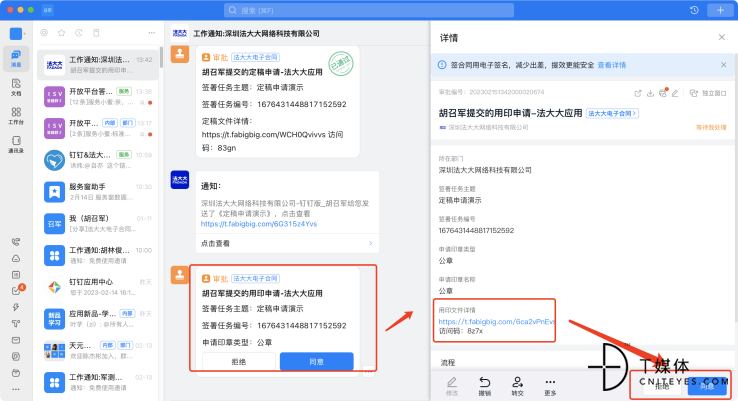The image size is (738, 401).
Task: Open the fabigbig link in 通知 message
Action: [x=259, y=224]
